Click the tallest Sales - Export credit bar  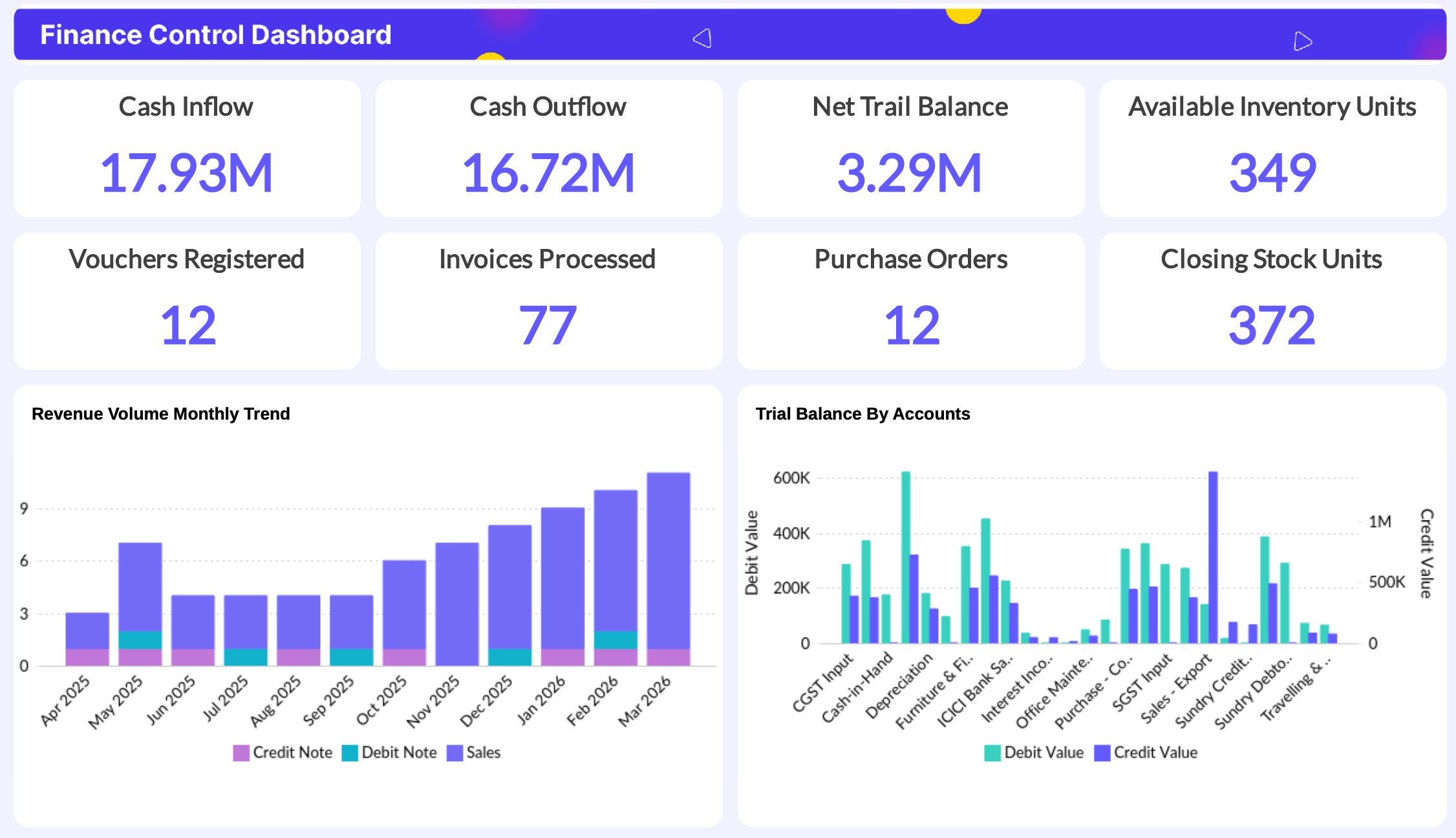pos(1212,556)
